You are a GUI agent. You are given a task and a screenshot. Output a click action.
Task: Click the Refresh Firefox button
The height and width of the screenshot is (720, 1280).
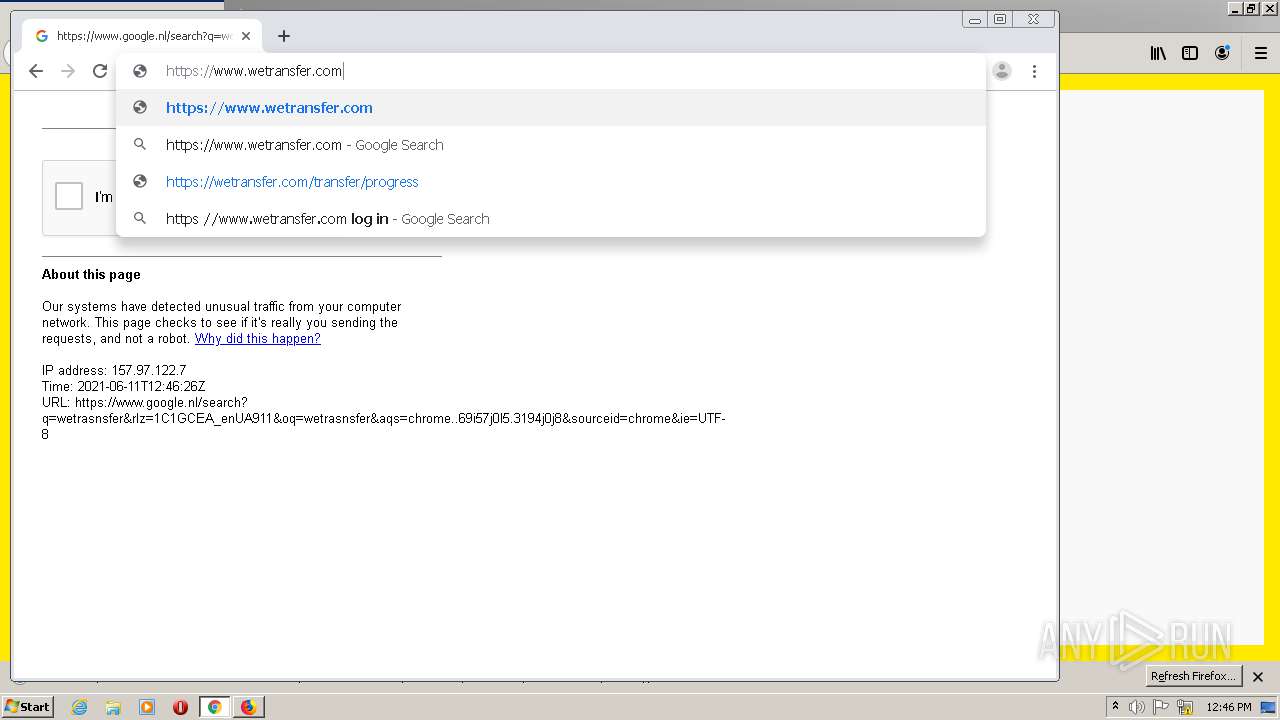point(1193,676)
